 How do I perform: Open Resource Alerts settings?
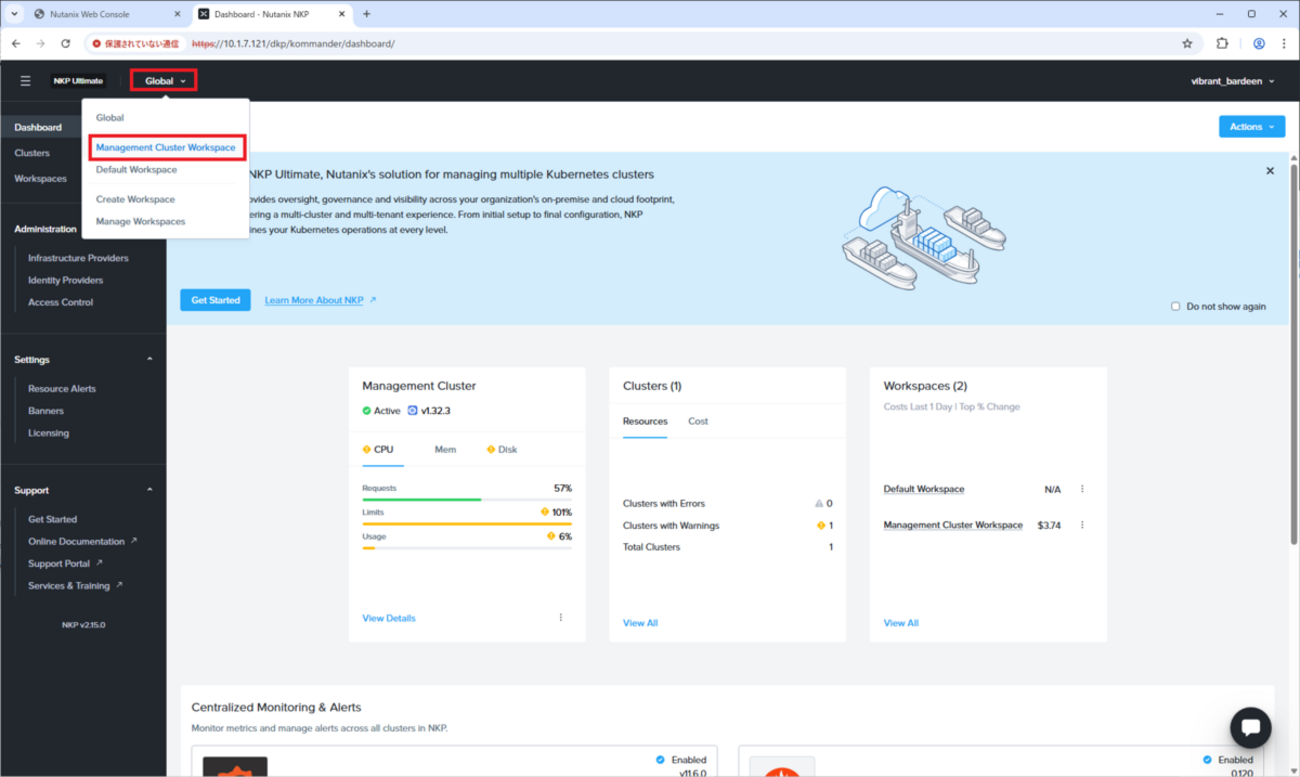pyautogui.click(x=62, y=389)
